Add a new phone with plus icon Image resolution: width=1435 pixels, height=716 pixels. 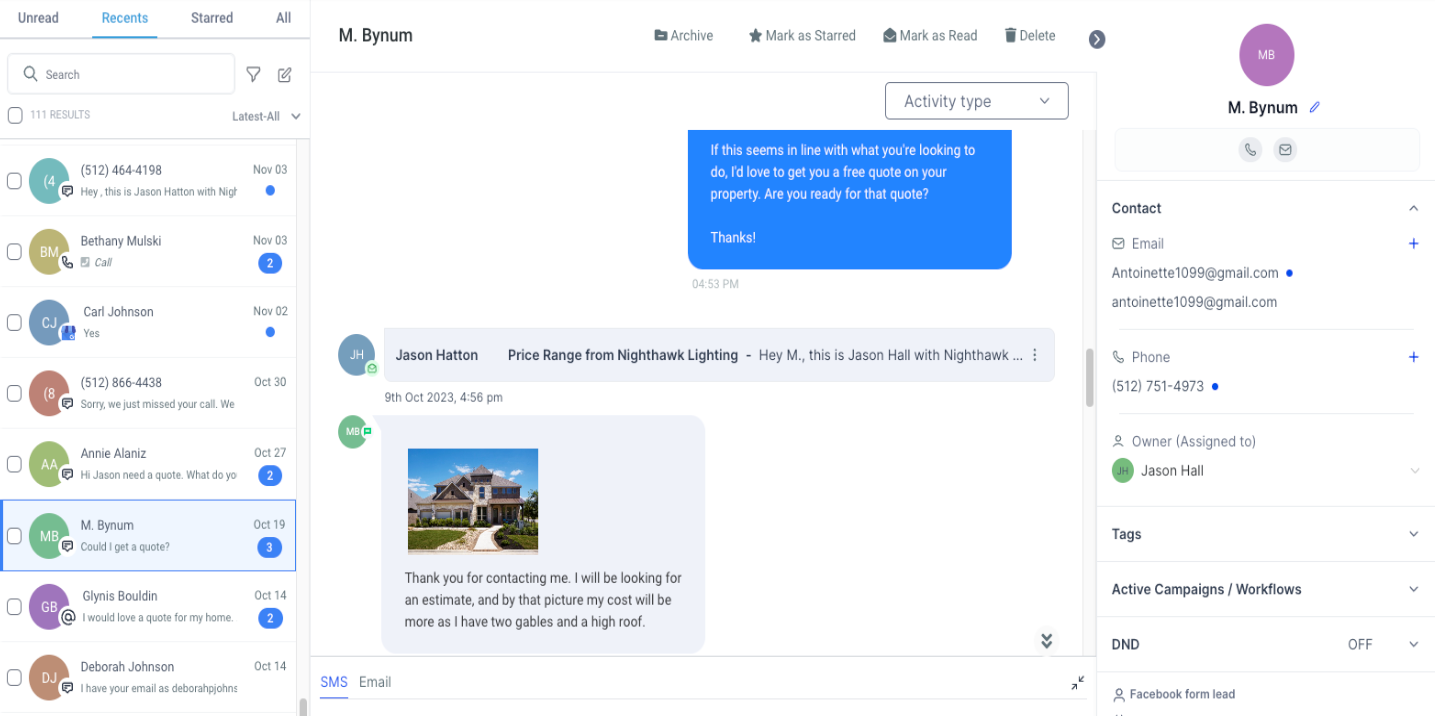(1413, 357)
